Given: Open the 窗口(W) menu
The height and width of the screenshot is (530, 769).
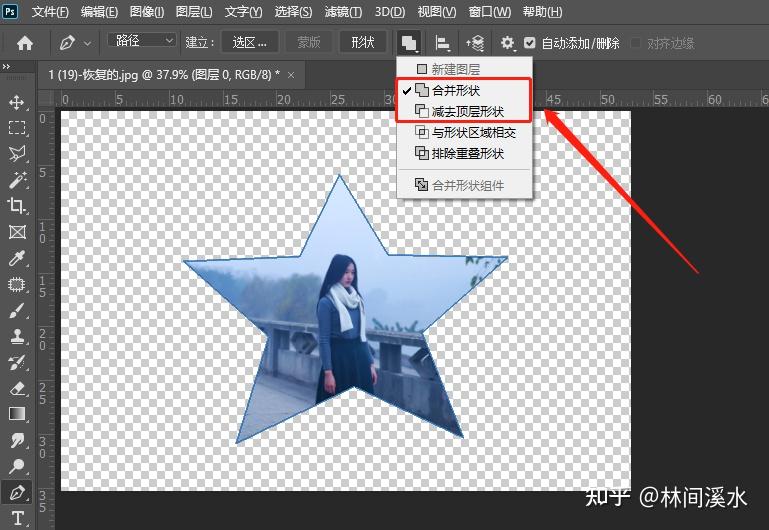Looking at the screenshot, I should pyautogui.click(x=489, y=12).
